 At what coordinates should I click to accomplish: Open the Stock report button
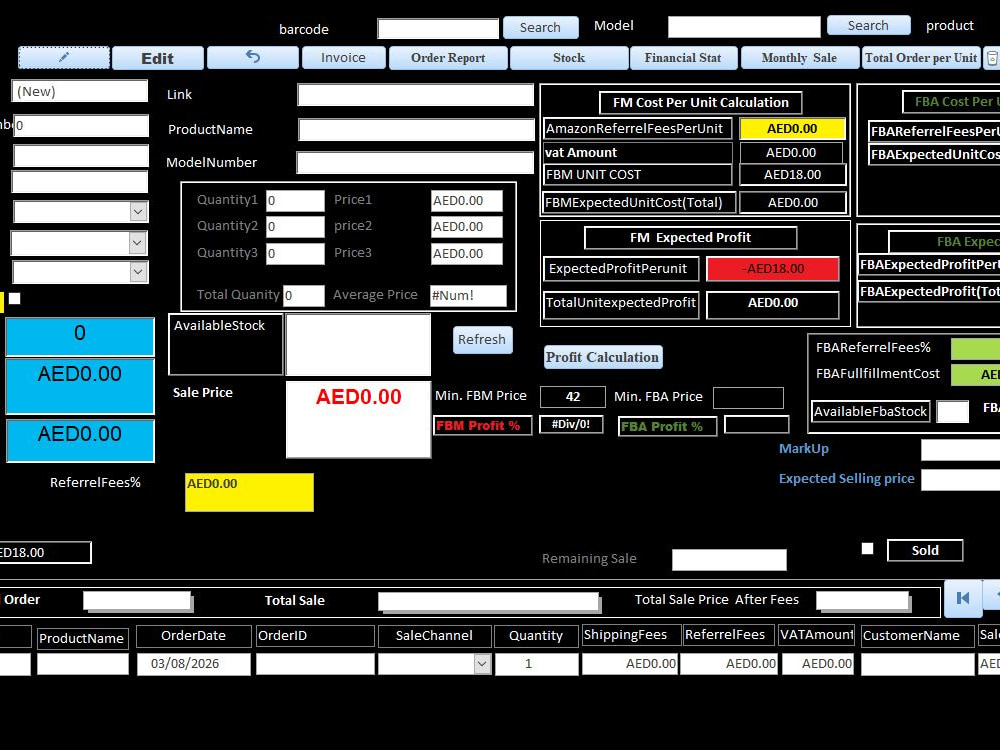[569, 57]
